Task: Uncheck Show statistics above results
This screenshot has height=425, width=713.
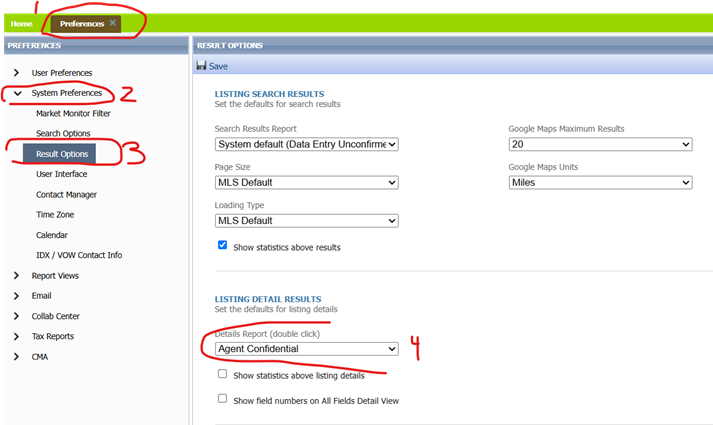Action: [223, 245]
